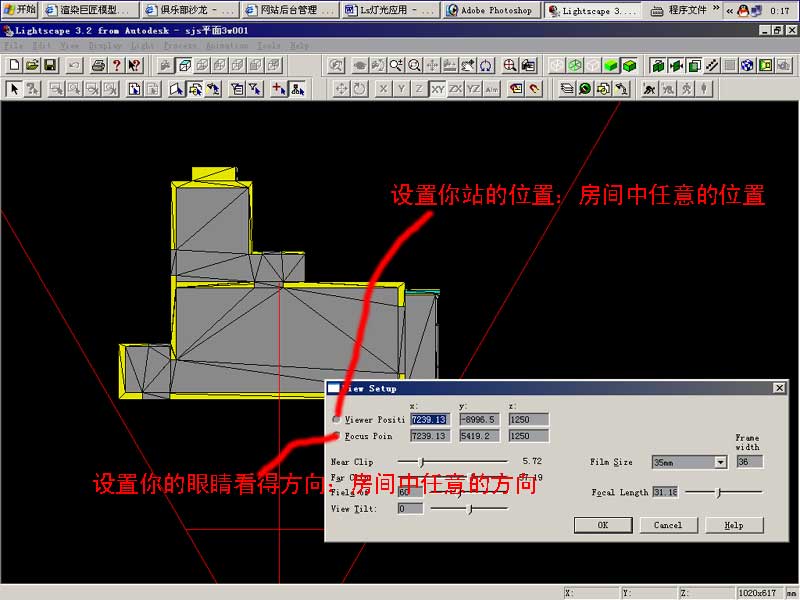Image resolution: width=800 pixels, height=600 pixels.
Task: Select the query select tool
Action: 32,89
